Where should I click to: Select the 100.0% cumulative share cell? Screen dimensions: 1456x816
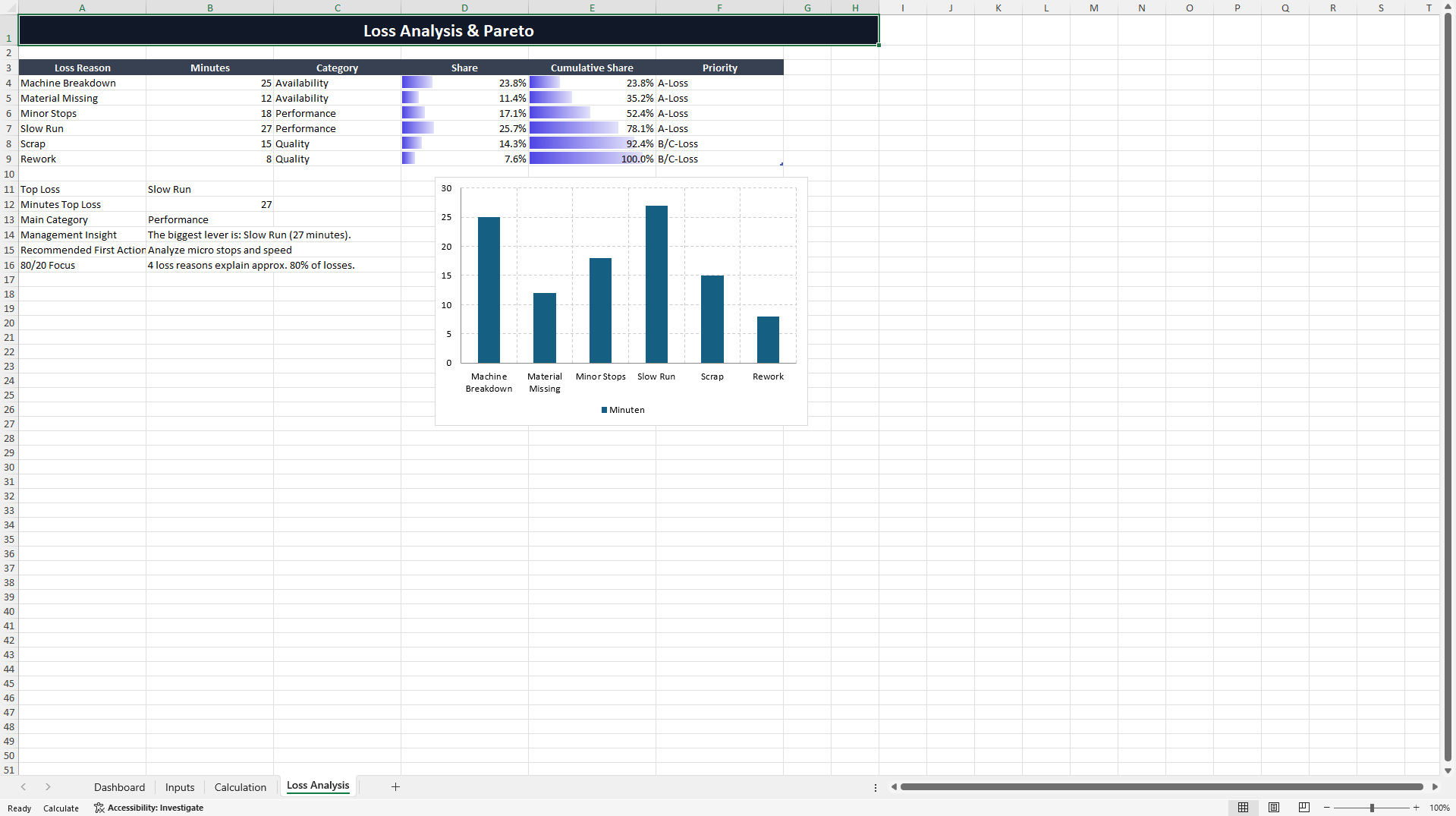tap(592, 159)
